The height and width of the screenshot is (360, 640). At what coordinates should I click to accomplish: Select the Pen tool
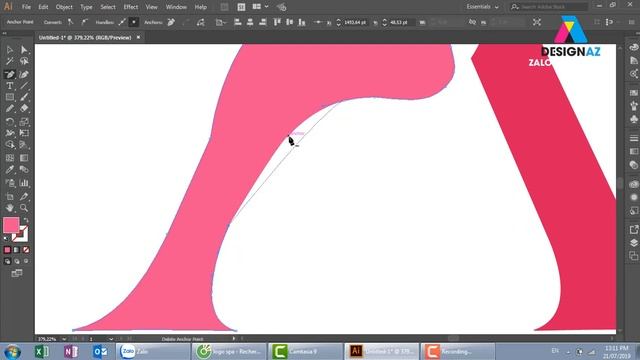tap(10, 74)
